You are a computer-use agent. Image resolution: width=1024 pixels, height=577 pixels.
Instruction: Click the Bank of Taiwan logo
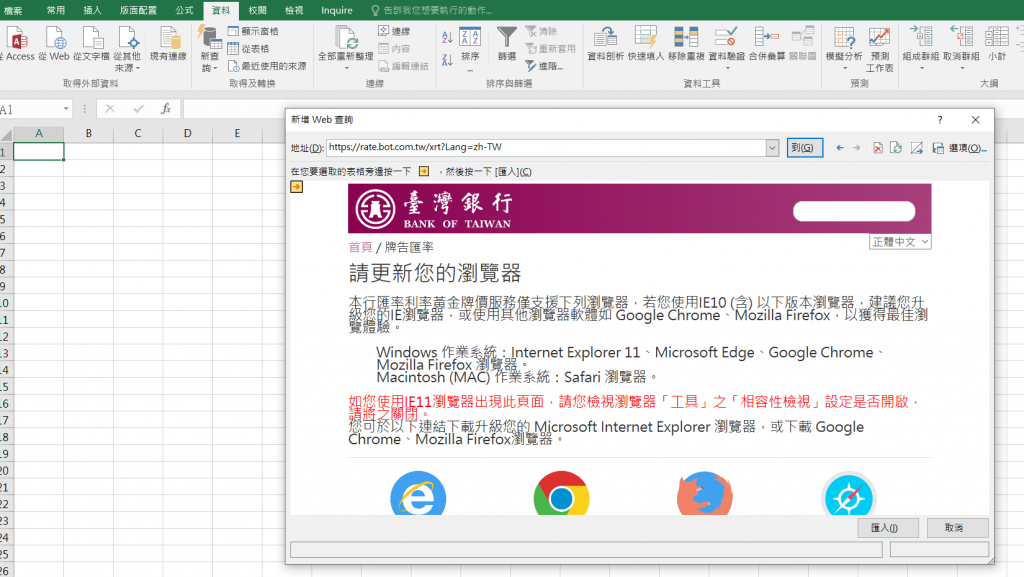pyautogui.click(x=434, y=209)
